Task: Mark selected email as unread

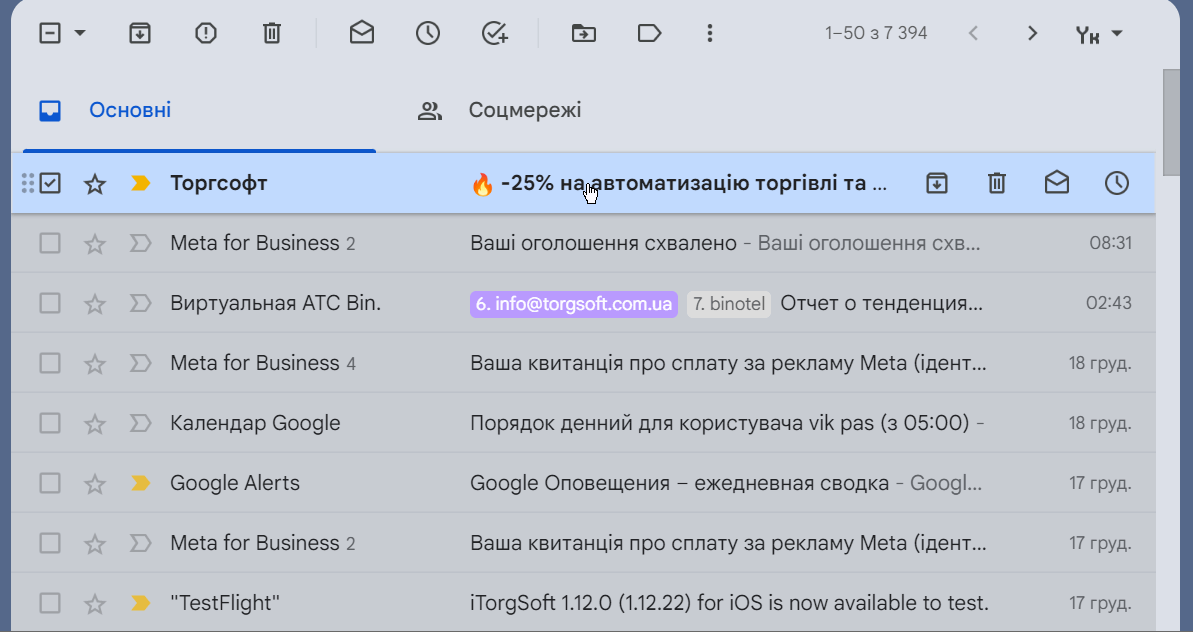Action: coord(361,33)
